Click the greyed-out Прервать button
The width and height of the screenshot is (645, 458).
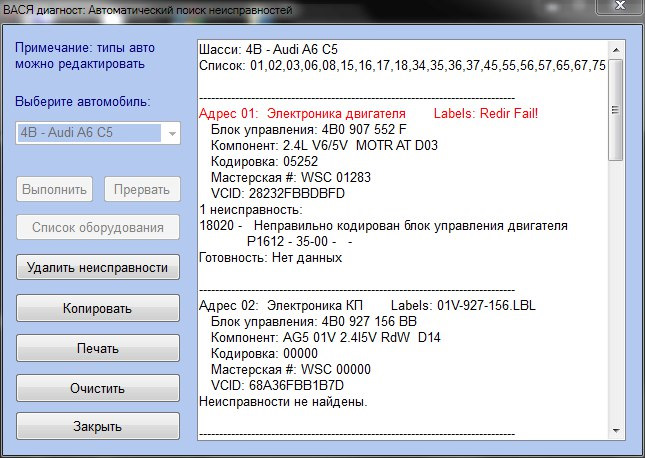(x=142, y=189)
